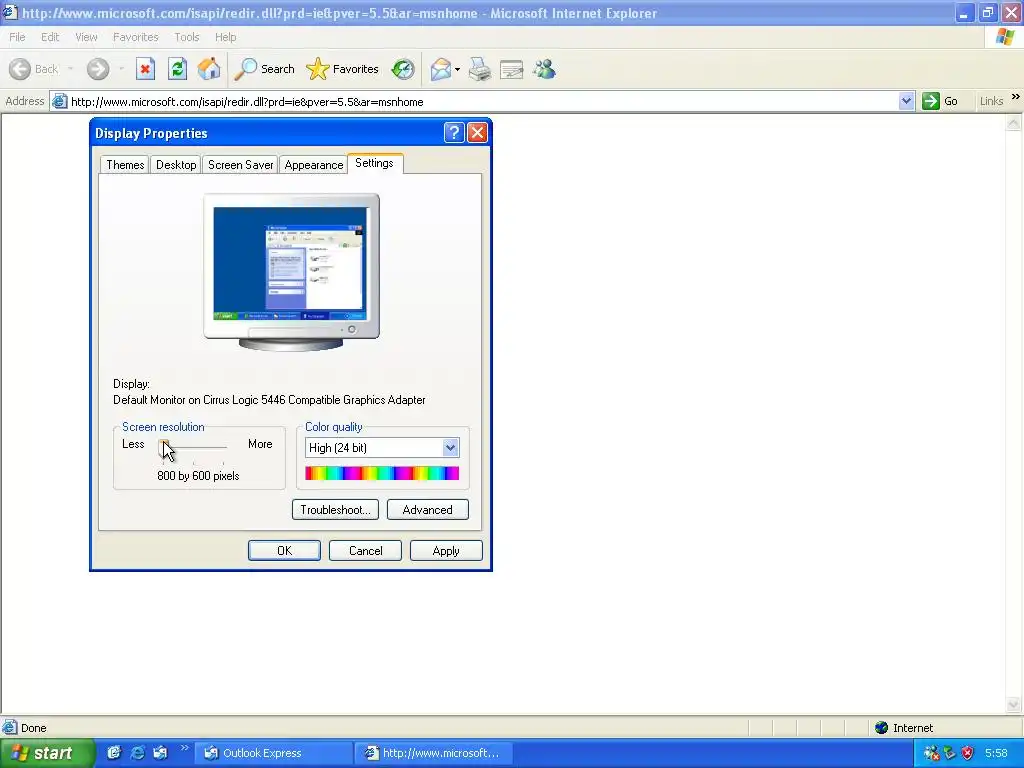Viewport: 1024px width, 768px height.
Task: Expand the Links toolbar chevron
Action: (1016, 97)
